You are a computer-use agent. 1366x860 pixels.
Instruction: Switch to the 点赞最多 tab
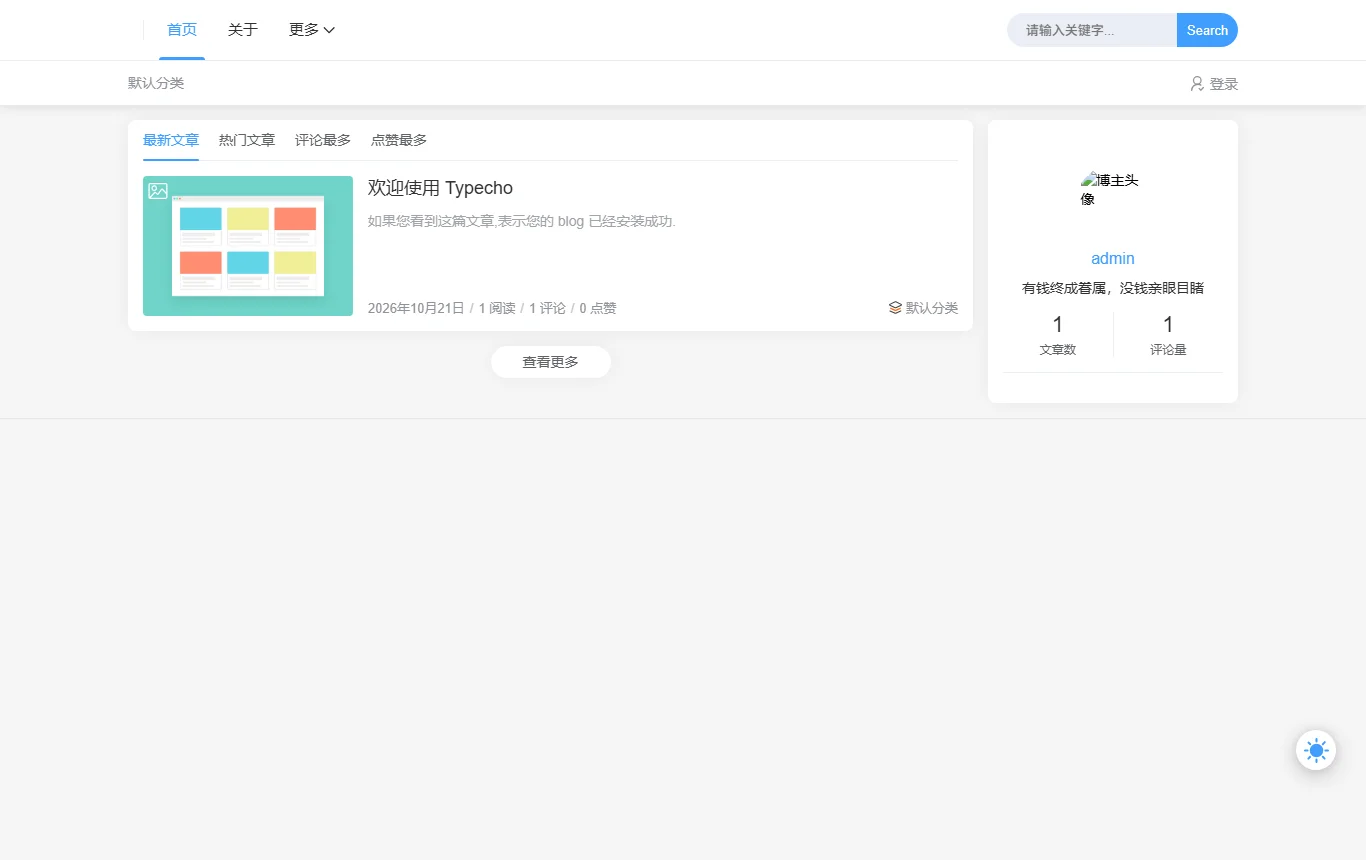399,140
